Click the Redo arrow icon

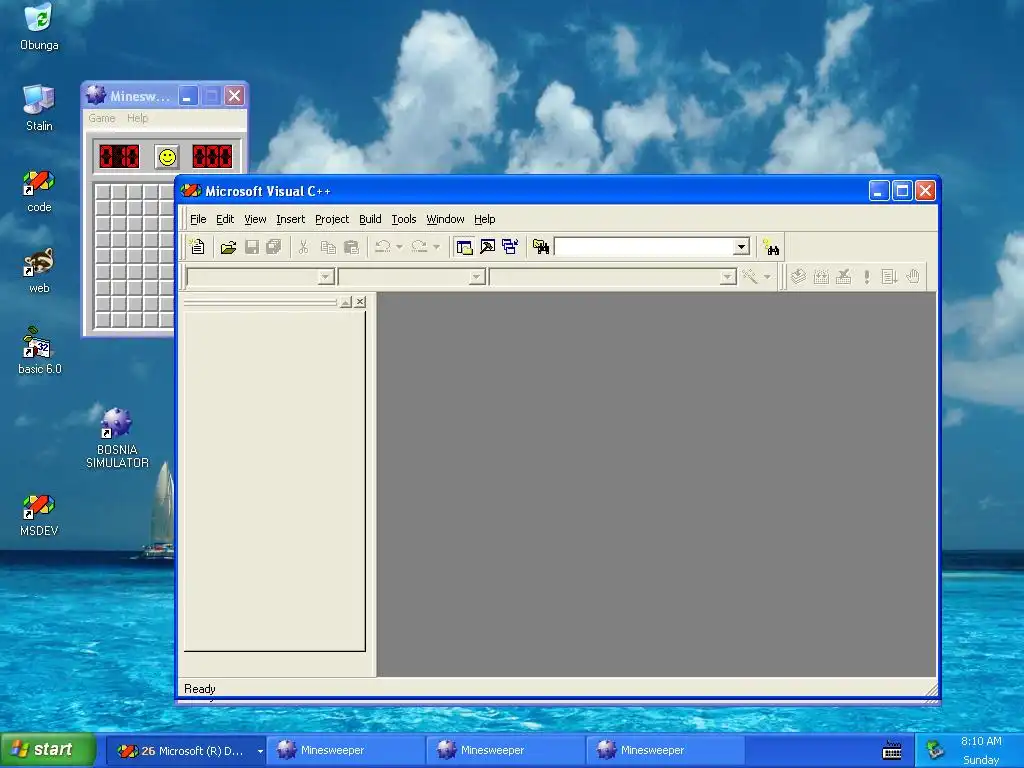pyautogui.click(x=419, y=247)
